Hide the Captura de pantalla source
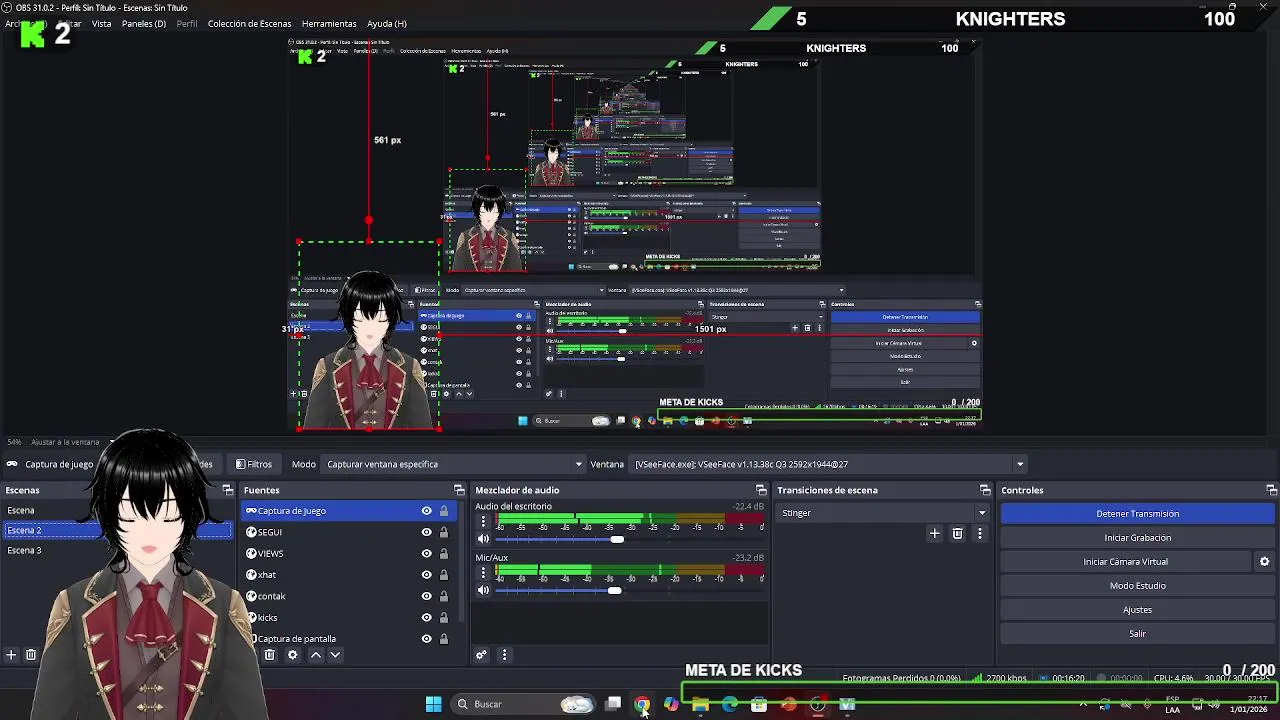The height and width of the screenshot is (720, 1280). (426, 639)
